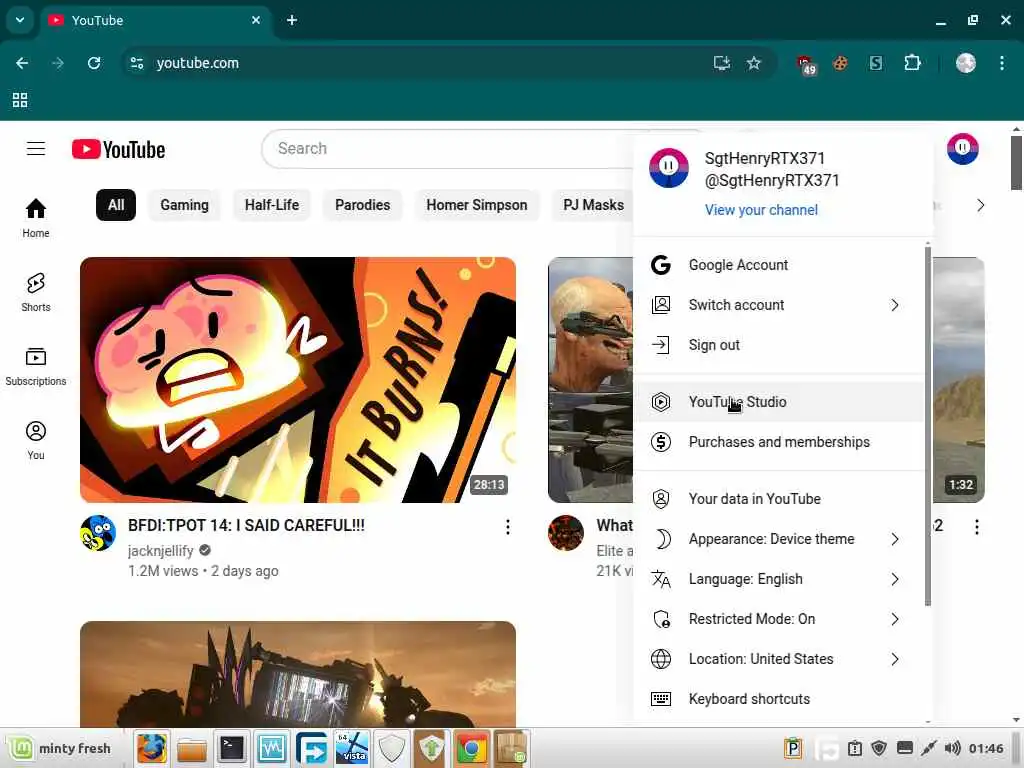
Task: Expand Appearance: Device theme option
Action: point(778,539)
